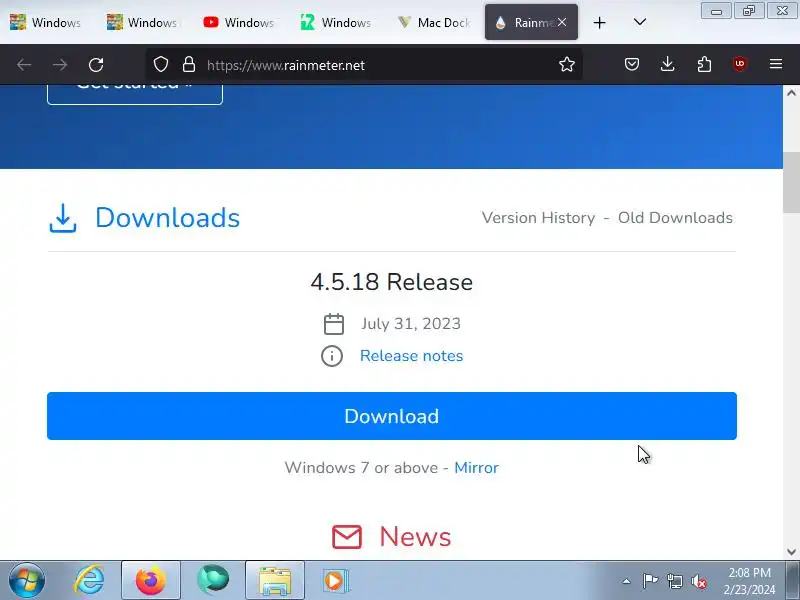Switch to the YouTube Windows tab
Screen dimensions: 800x600
(239, 22)
